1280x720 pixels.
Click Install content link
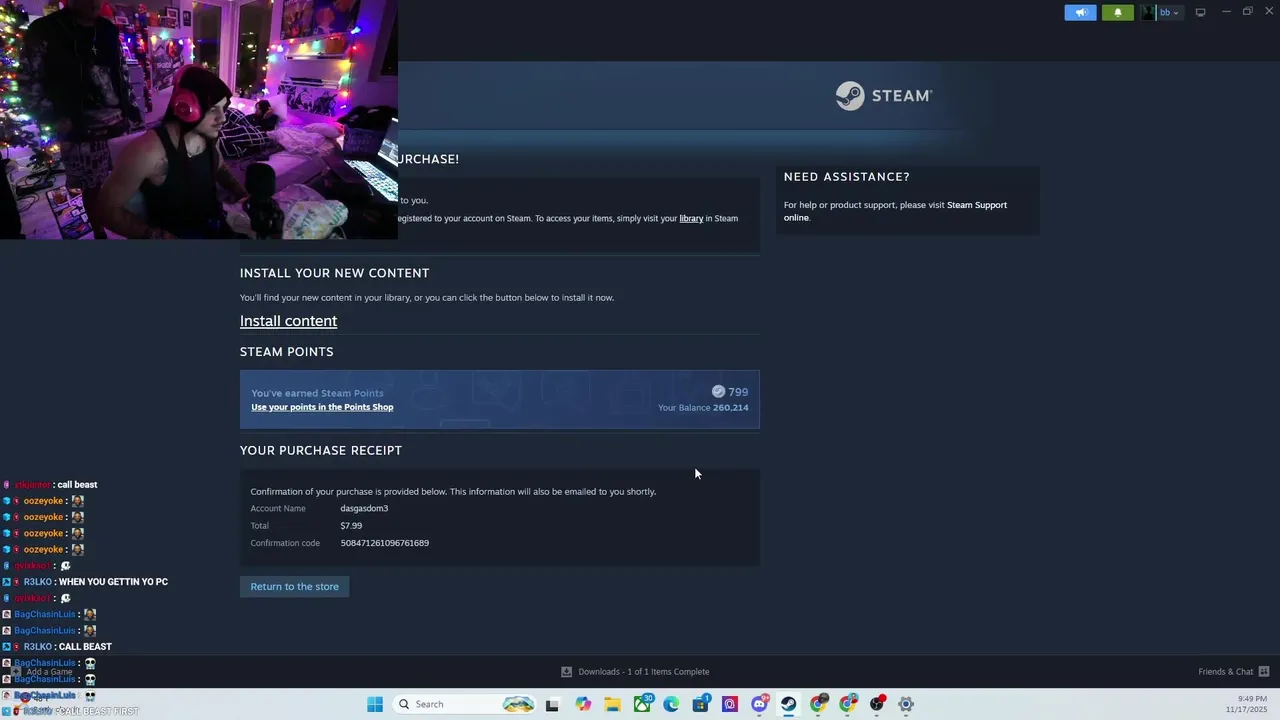click(288, 321)
